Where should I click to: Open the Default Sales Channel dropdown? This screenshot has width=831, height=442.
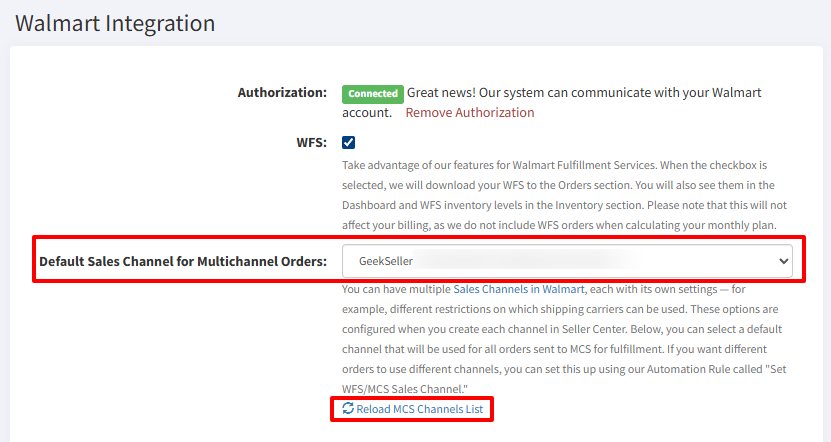tap(567, 261)
